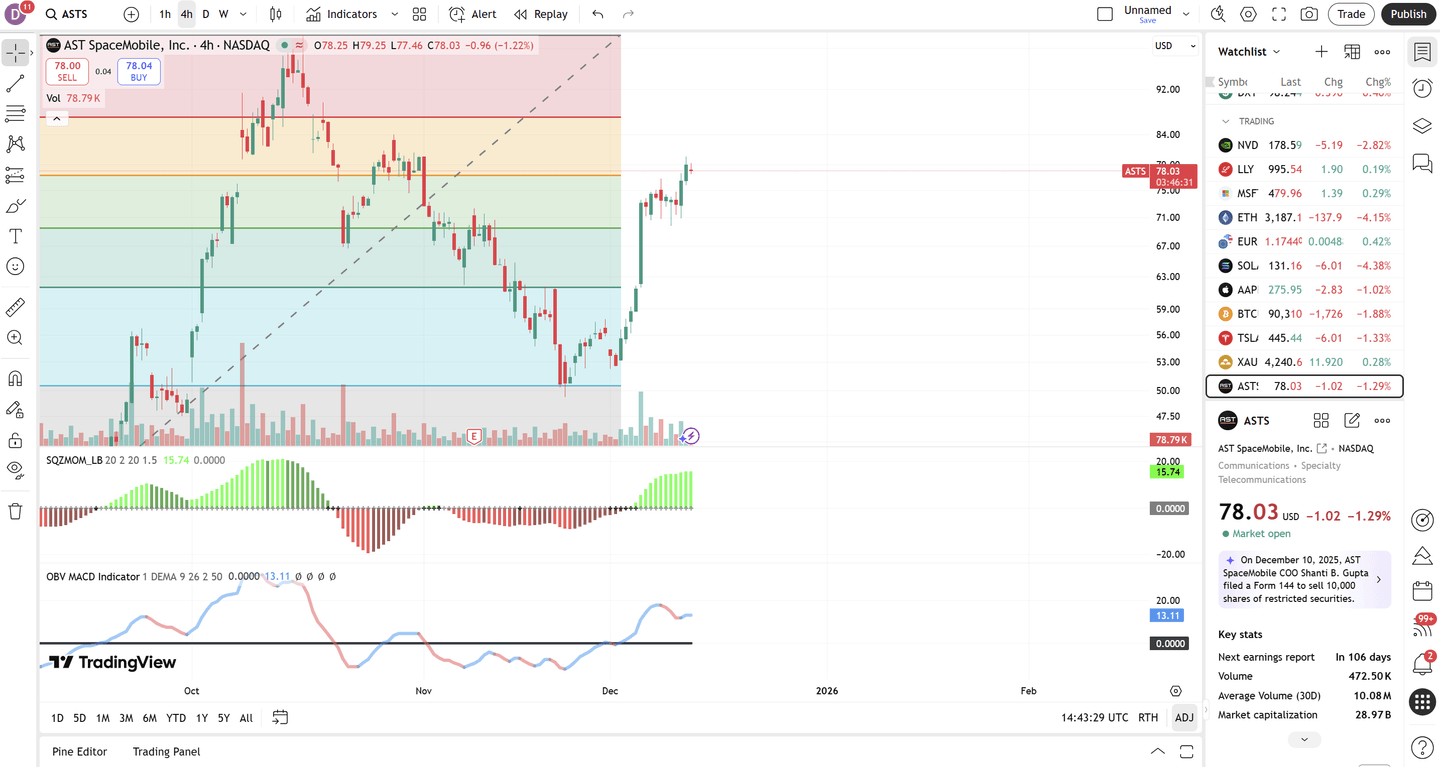Select the ASTS row in the watchlist
This screenshot has height=767, width=1440.
click(1300, 386)
